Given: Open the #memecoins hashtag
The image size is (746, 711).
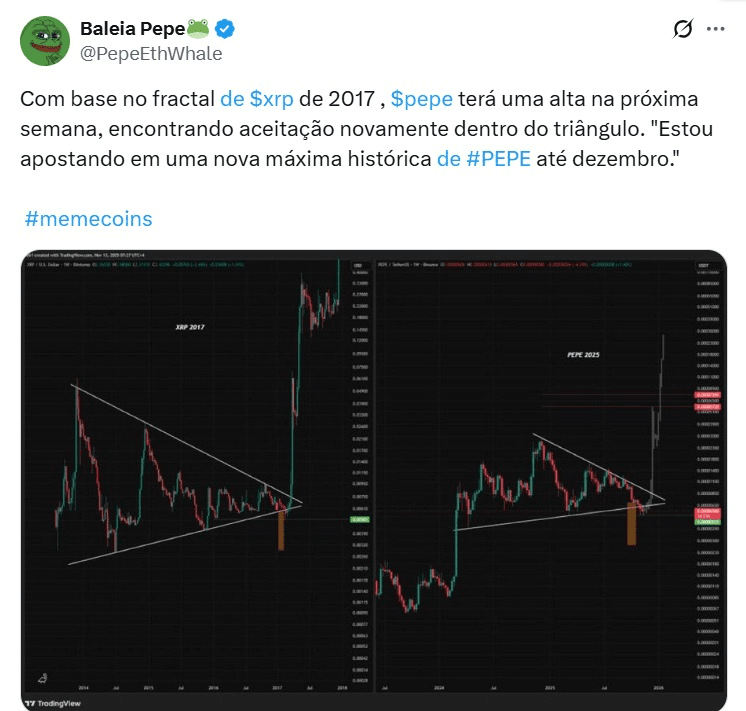Looking at the screenshot, I should [88, 219].
